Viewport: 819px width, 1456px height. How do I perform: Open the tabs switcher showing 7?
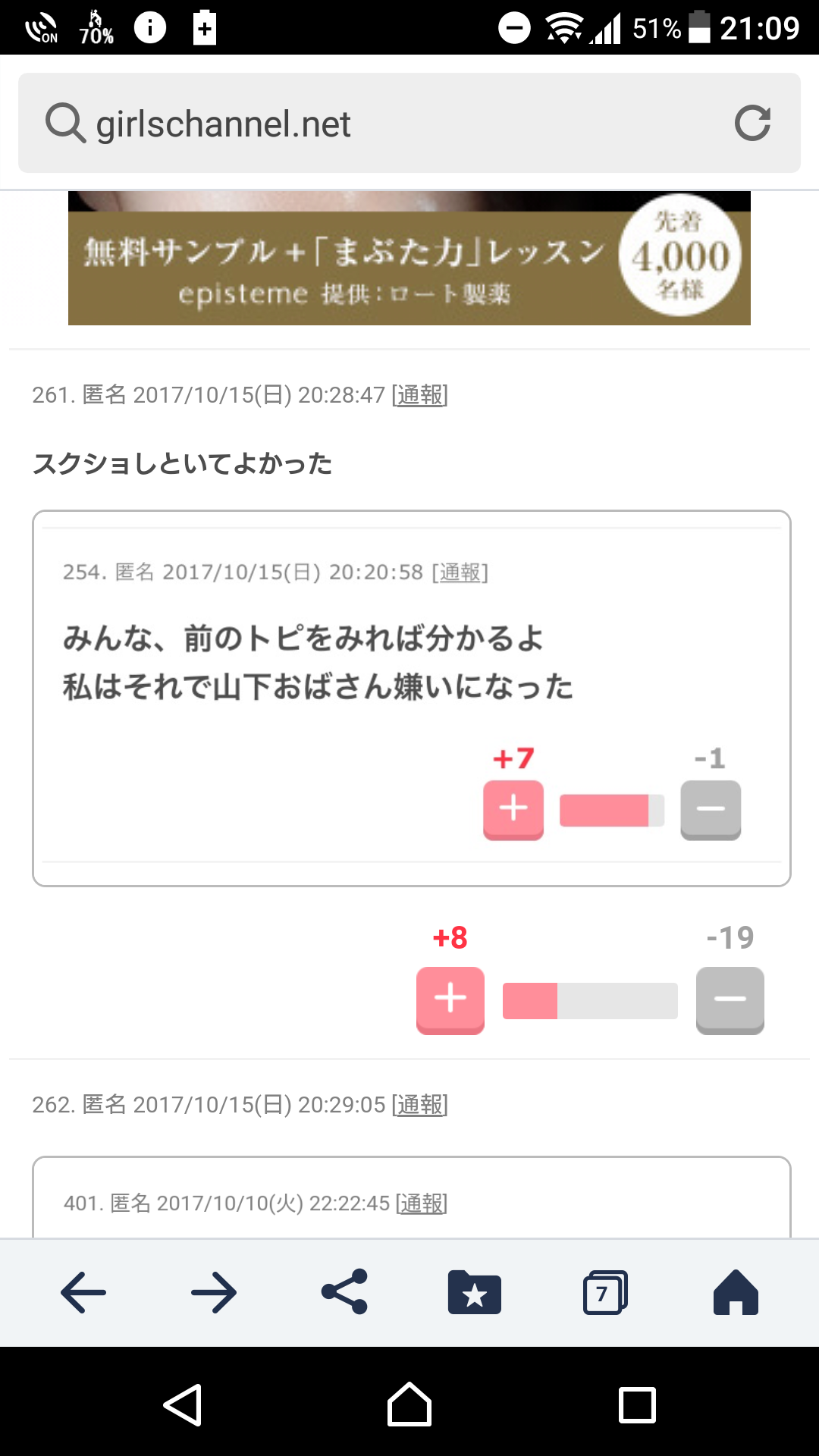pos(605,1292)
